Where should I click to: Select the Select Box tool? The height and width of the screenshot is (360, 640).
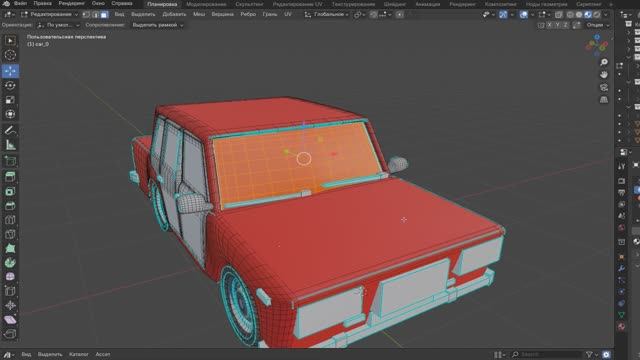tap(10, 40)
